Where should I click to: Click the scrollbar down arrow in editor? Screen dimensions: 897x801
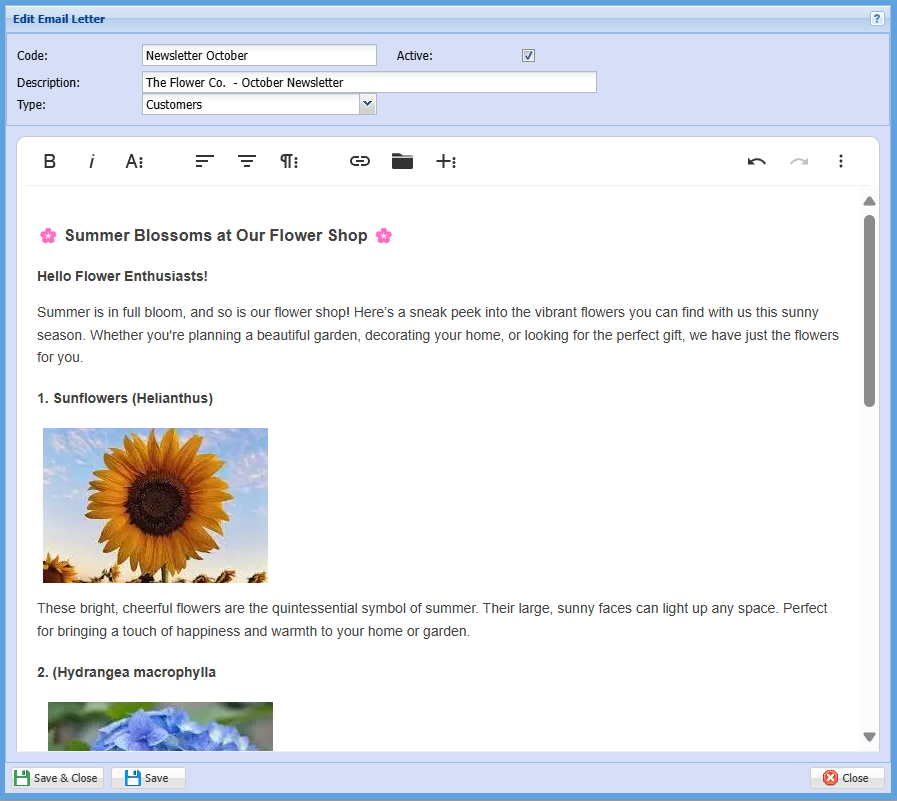869,737
